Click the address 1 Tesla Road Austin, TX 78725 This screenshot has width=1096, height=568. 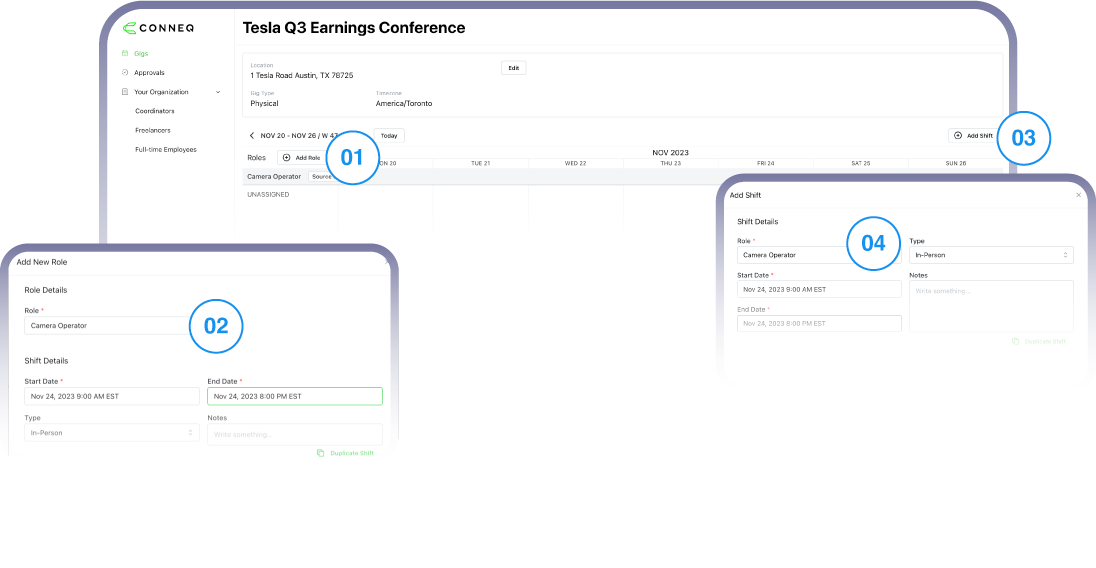coord(301,75)
